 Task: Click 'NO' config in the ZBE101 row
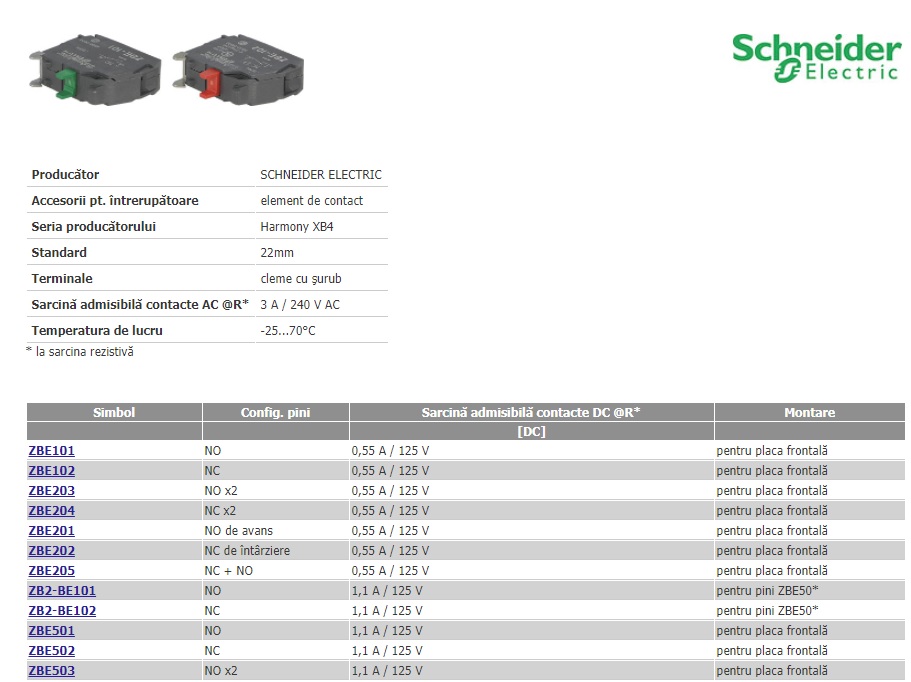coord(213,451)
